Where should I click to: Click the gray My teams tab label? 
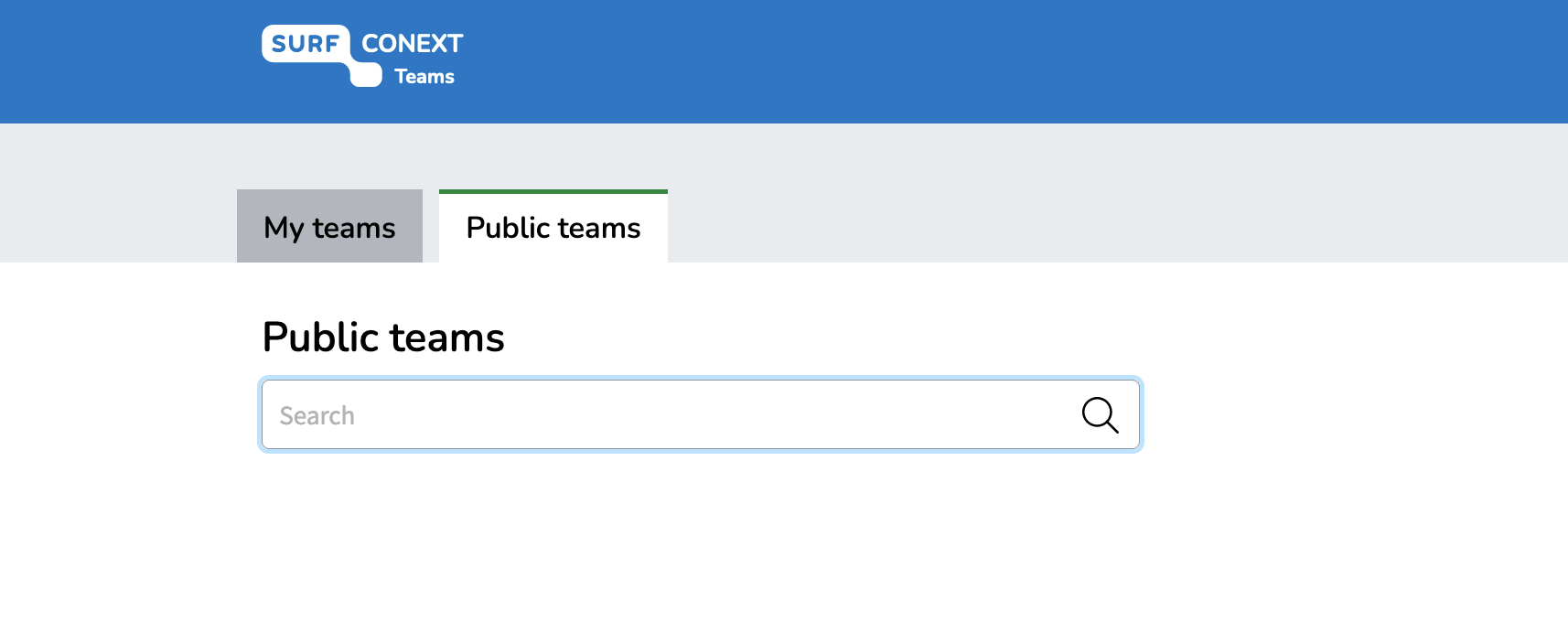(329, 227)
